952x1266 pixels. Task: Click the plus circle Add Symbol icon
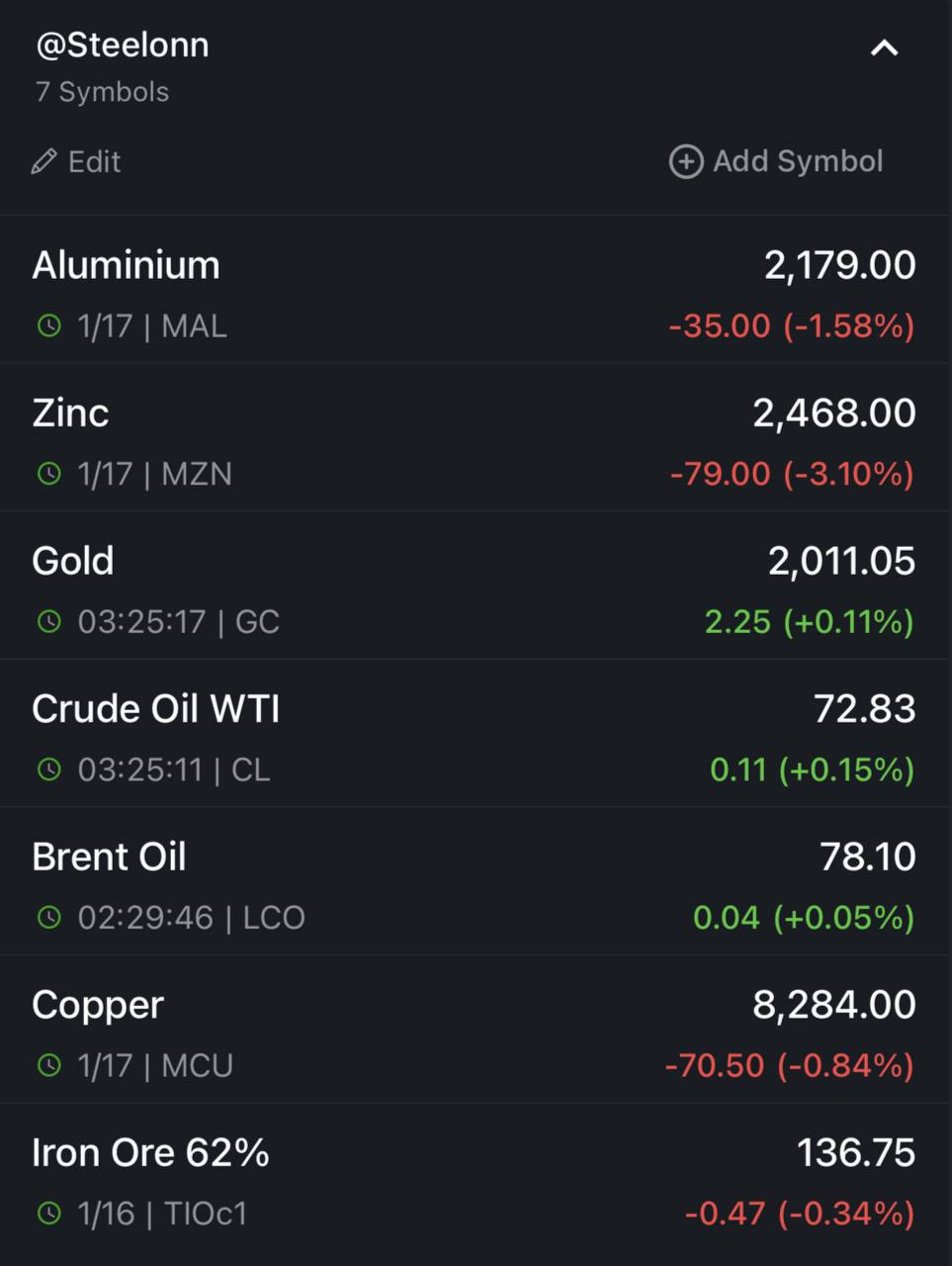pos(686,161)
